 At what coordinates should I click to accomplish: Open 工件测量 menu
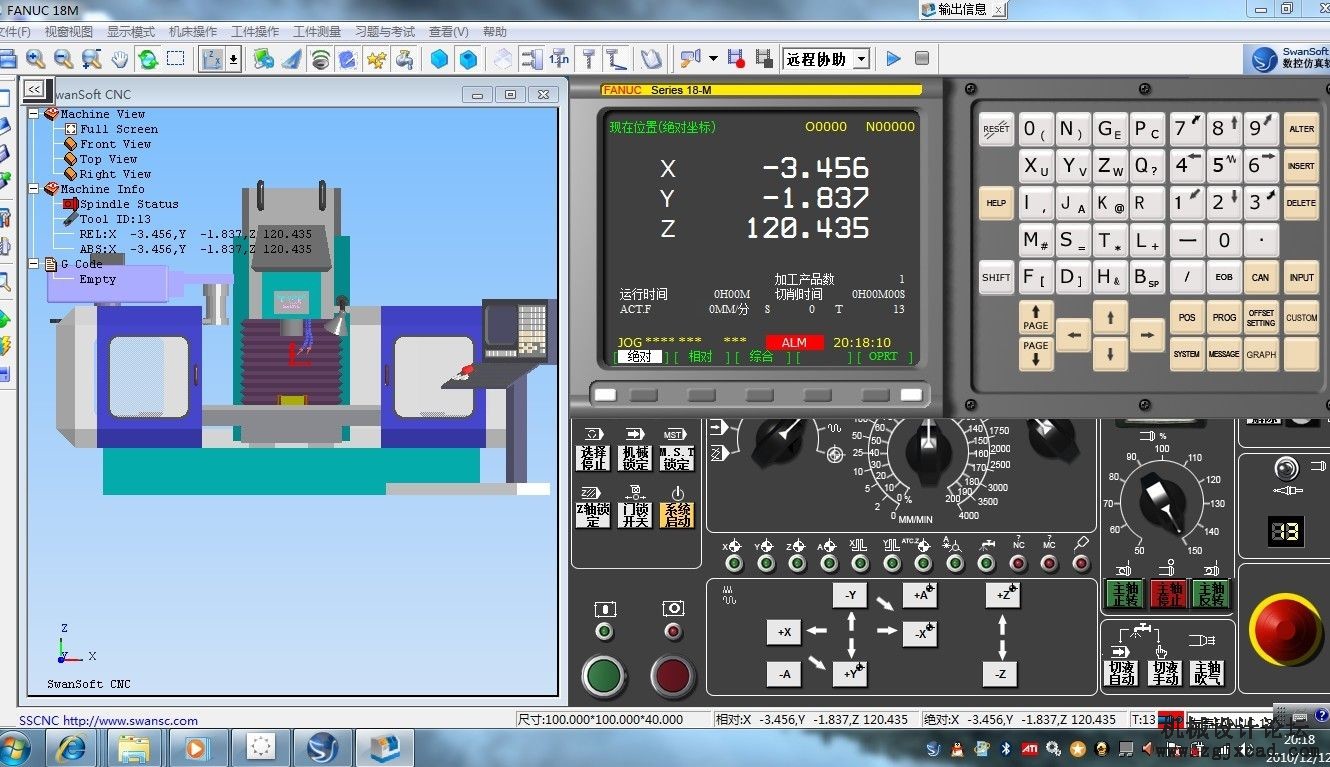coord(317,32)
